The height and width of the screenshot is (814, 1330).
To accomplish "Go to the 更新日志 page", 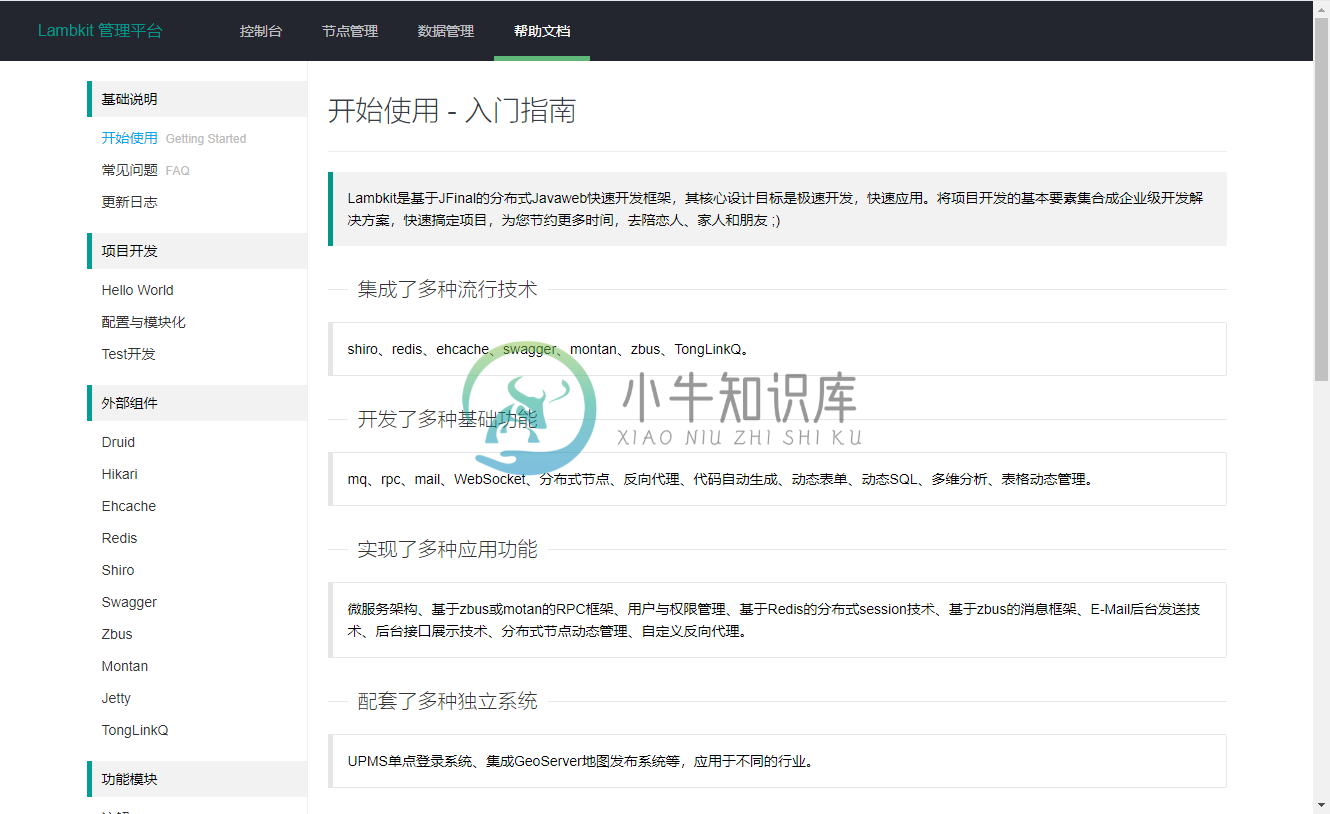I will coord(130,202).
